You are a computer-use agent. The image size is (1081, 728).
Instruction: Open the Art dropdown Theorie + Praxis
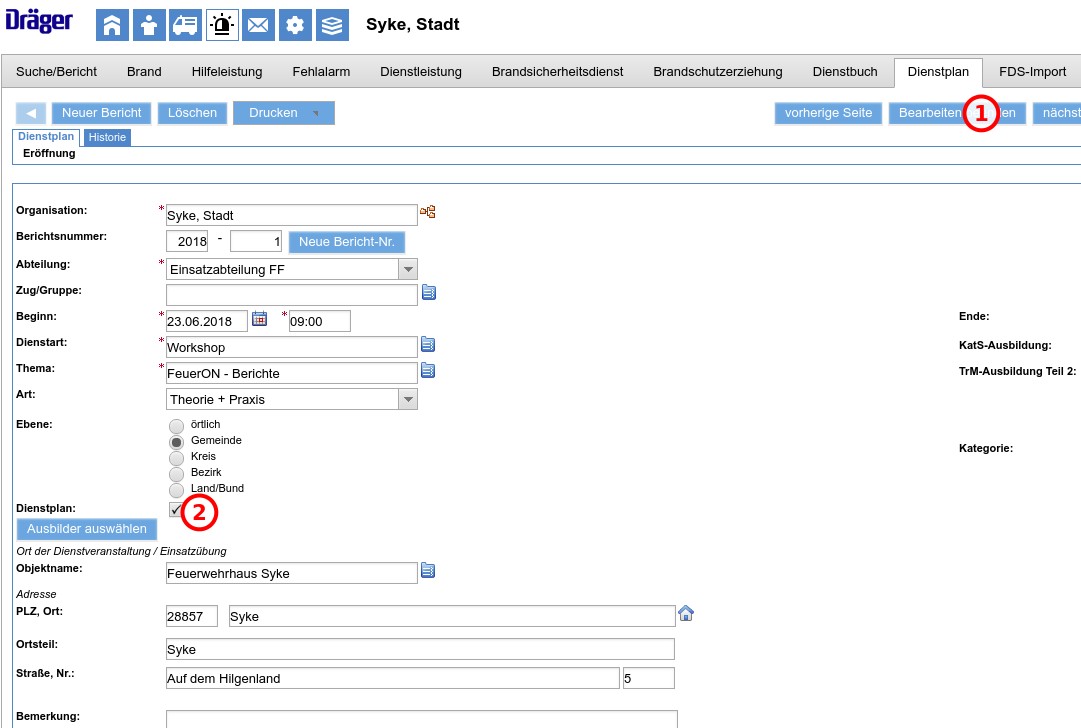pos(407,399)
